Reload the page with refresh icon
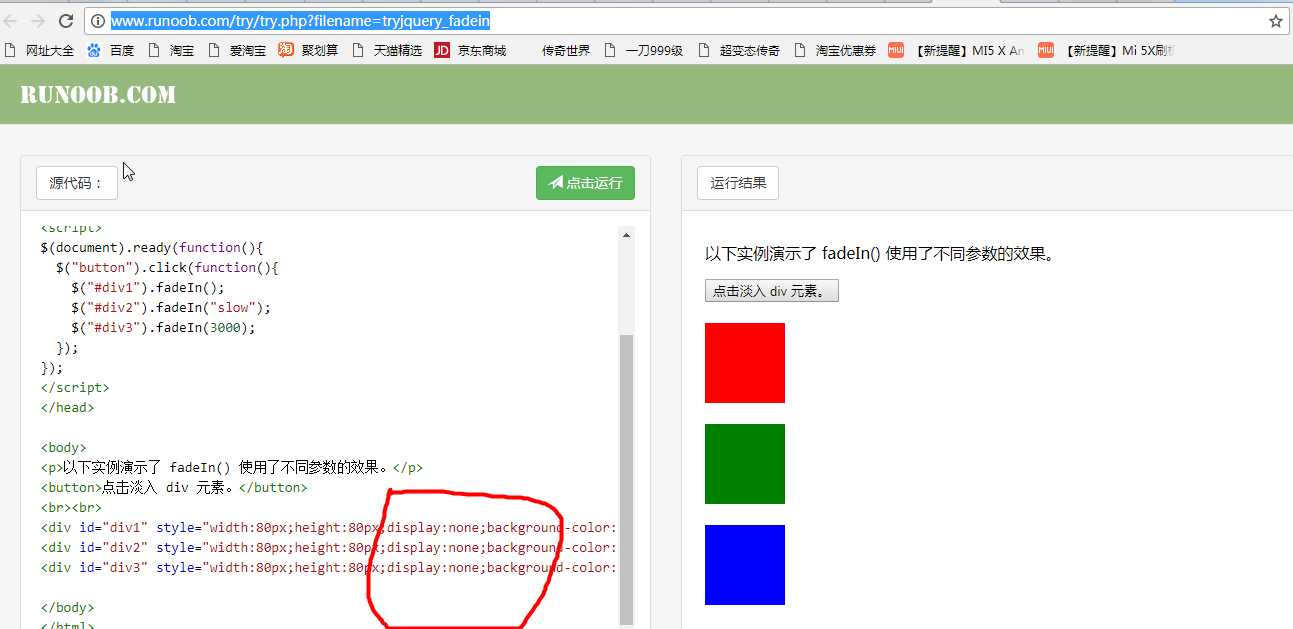 (x=66, y=21)
